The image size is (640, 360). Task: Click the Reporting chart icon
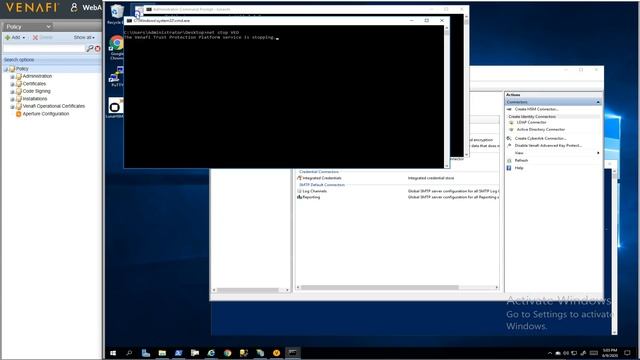300,197
